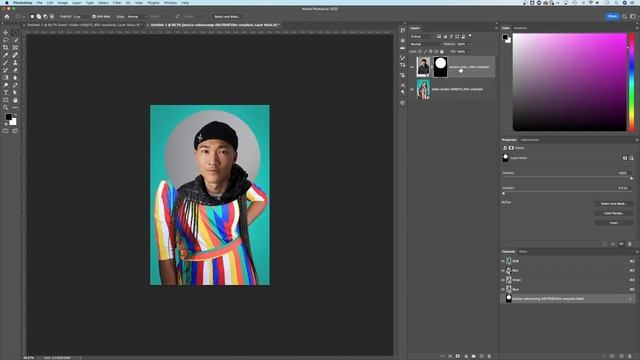The width and height of the screenshot is (640, 360).
Task: Click the Intersect with selection icon
Action: coord(52,17)
